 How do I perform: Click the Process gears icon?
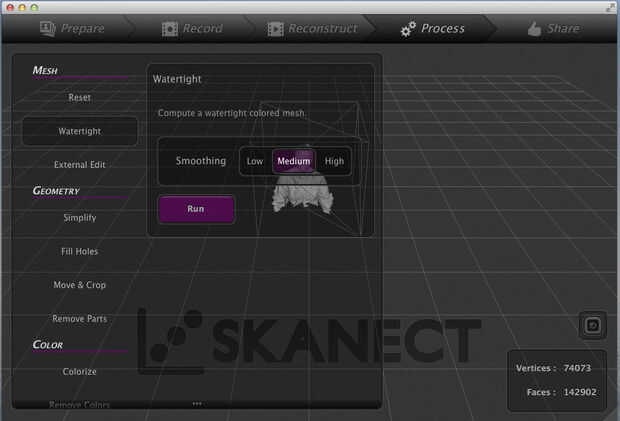[x=408, y=29]
